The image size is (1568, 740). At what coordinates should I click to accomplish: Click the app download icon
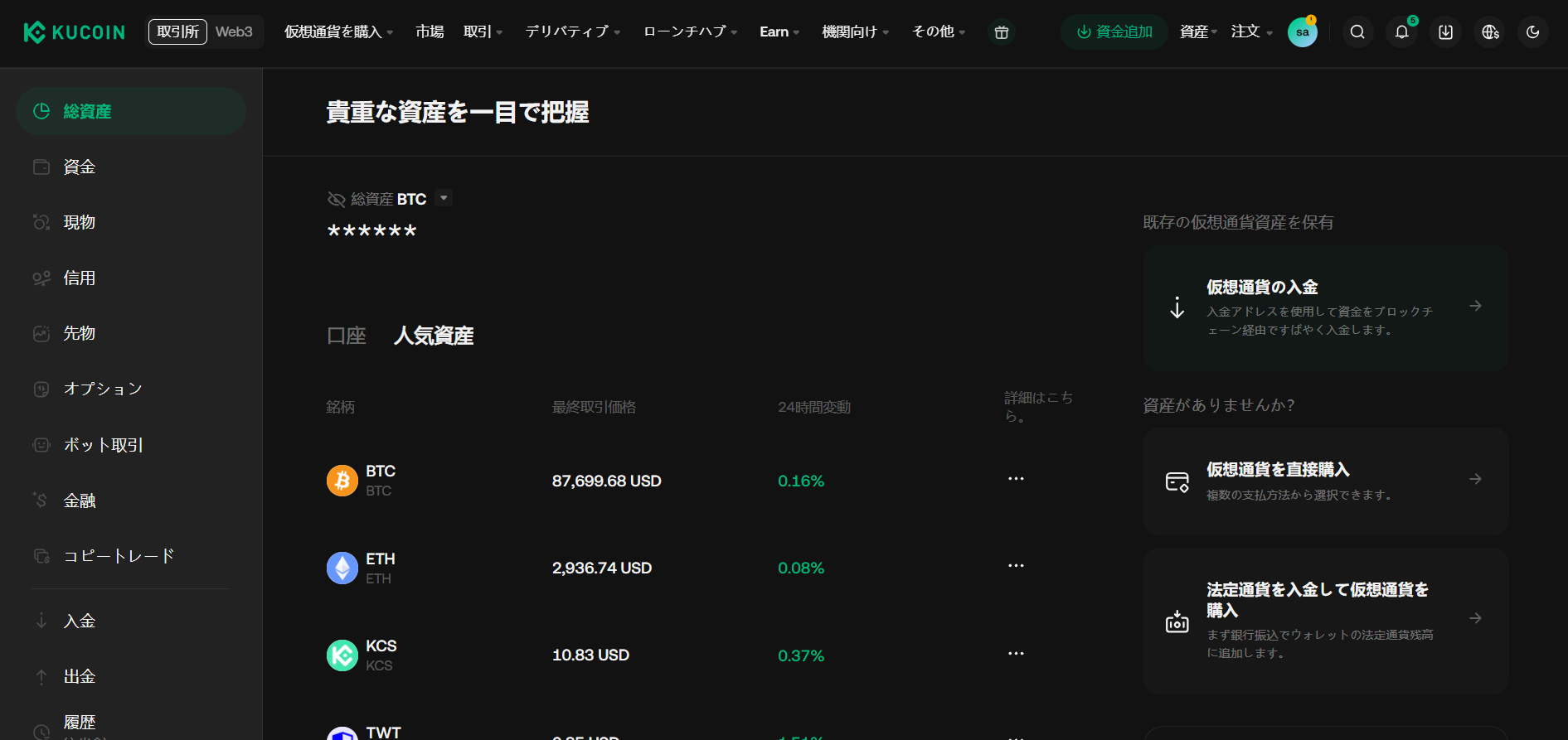point(1445,32)
